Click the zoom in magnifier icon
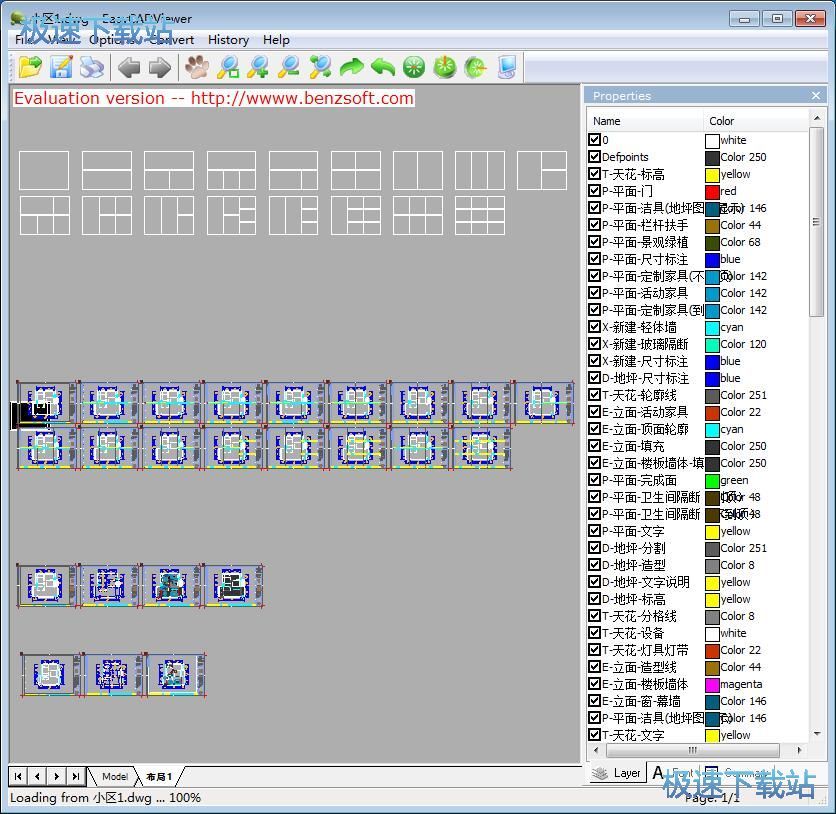The height and width of the screenshot is (814, 836). 259,67
